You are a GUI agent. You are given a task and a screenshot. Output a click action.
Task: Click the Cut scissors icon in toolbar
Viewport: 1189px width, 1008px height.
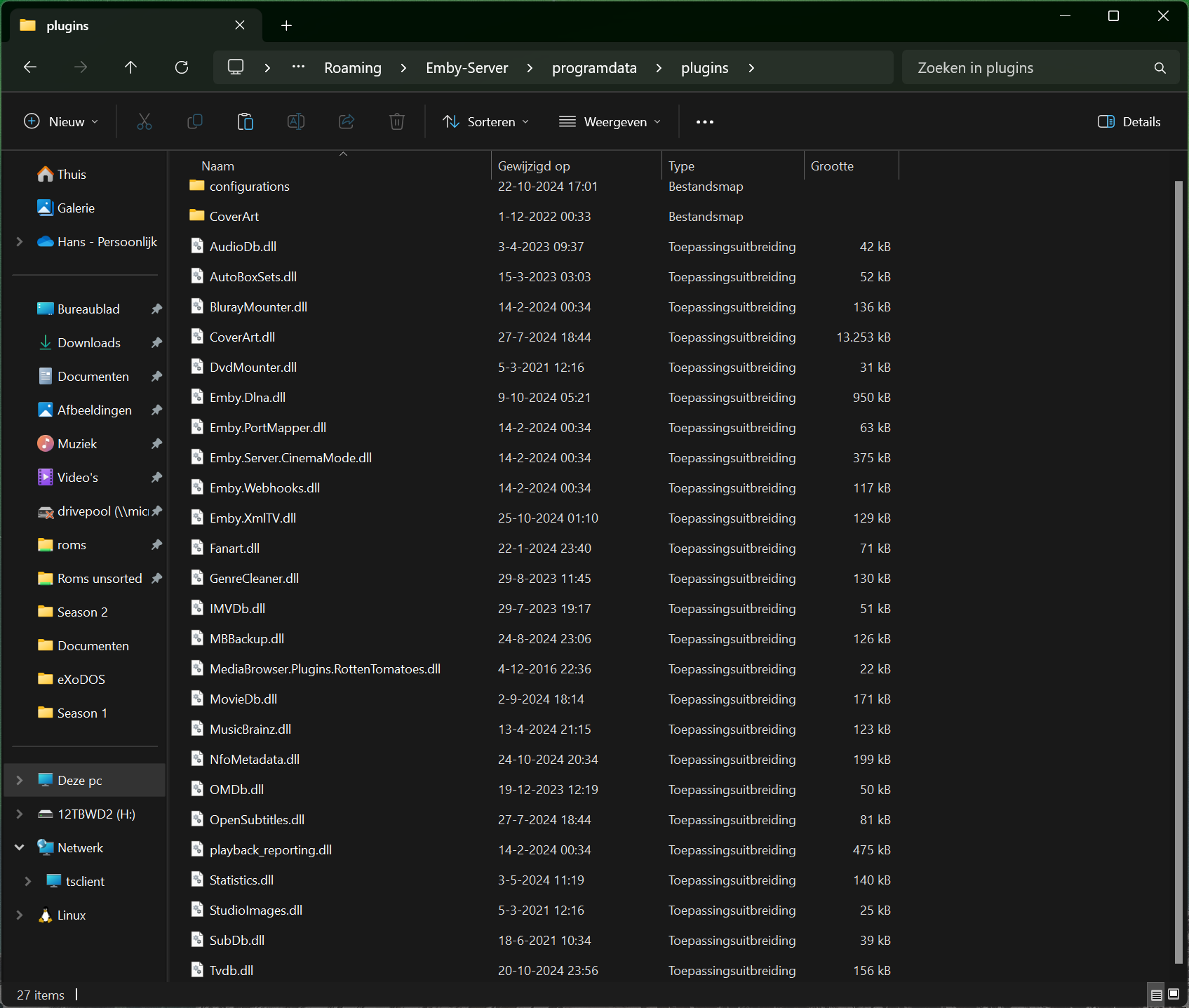(x=145, y=122)
